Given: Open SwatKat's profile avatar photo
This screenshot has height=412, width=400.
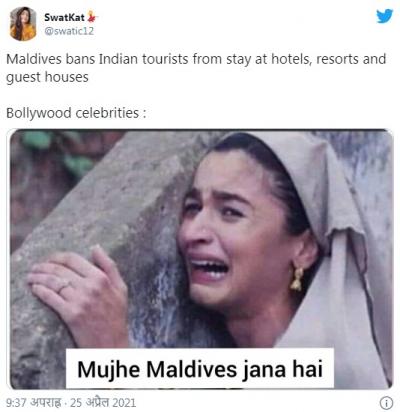Looking at the screenshot, I should [23, 23].
